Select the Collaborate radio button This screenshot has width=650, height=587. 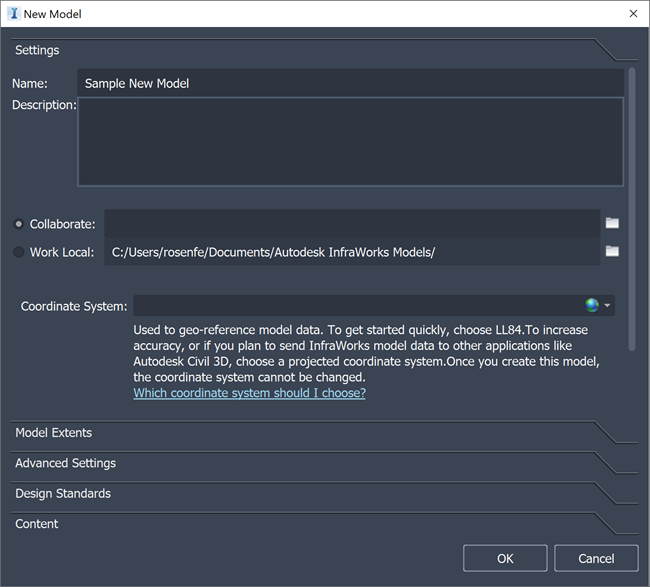pos(18,224)
